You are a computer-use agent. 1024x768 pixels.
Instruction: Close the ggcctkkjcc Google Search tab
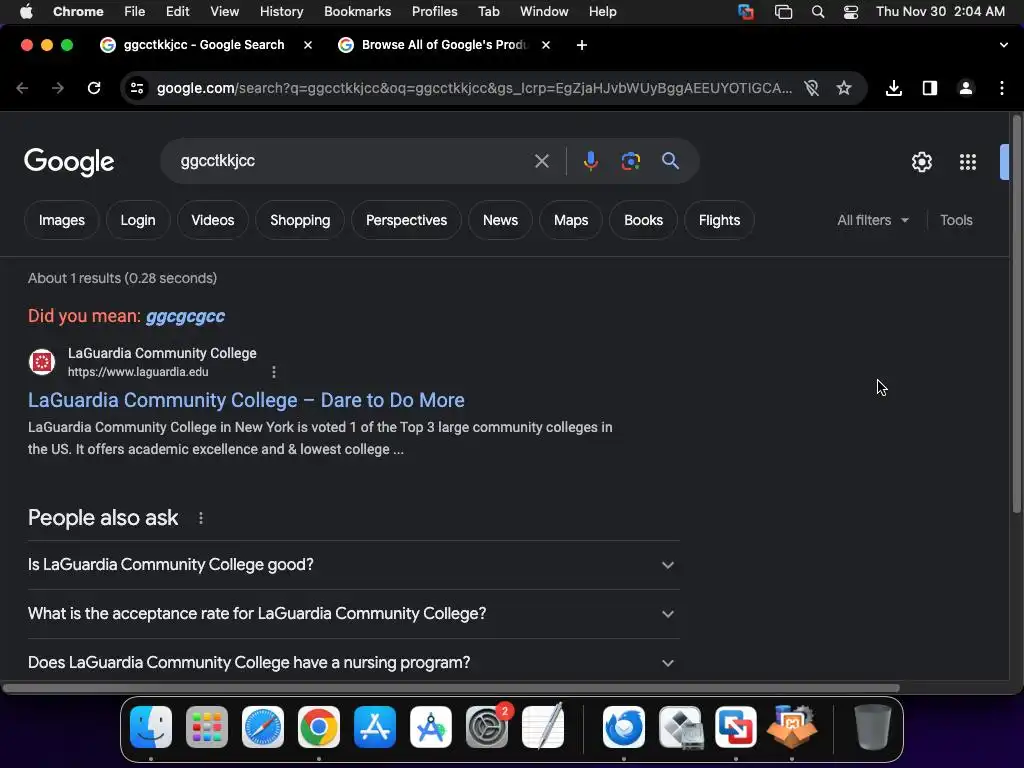[x=308, y=45]
